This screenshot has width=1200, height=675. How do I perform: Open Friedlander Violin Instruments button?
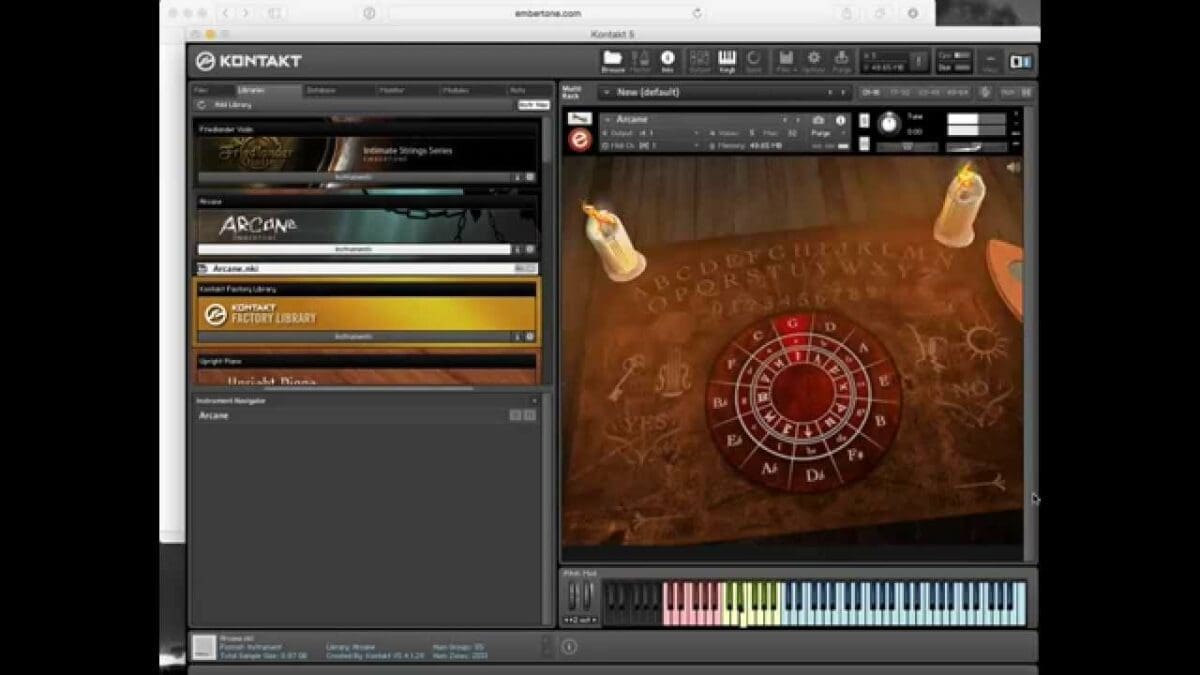(354, 177)
